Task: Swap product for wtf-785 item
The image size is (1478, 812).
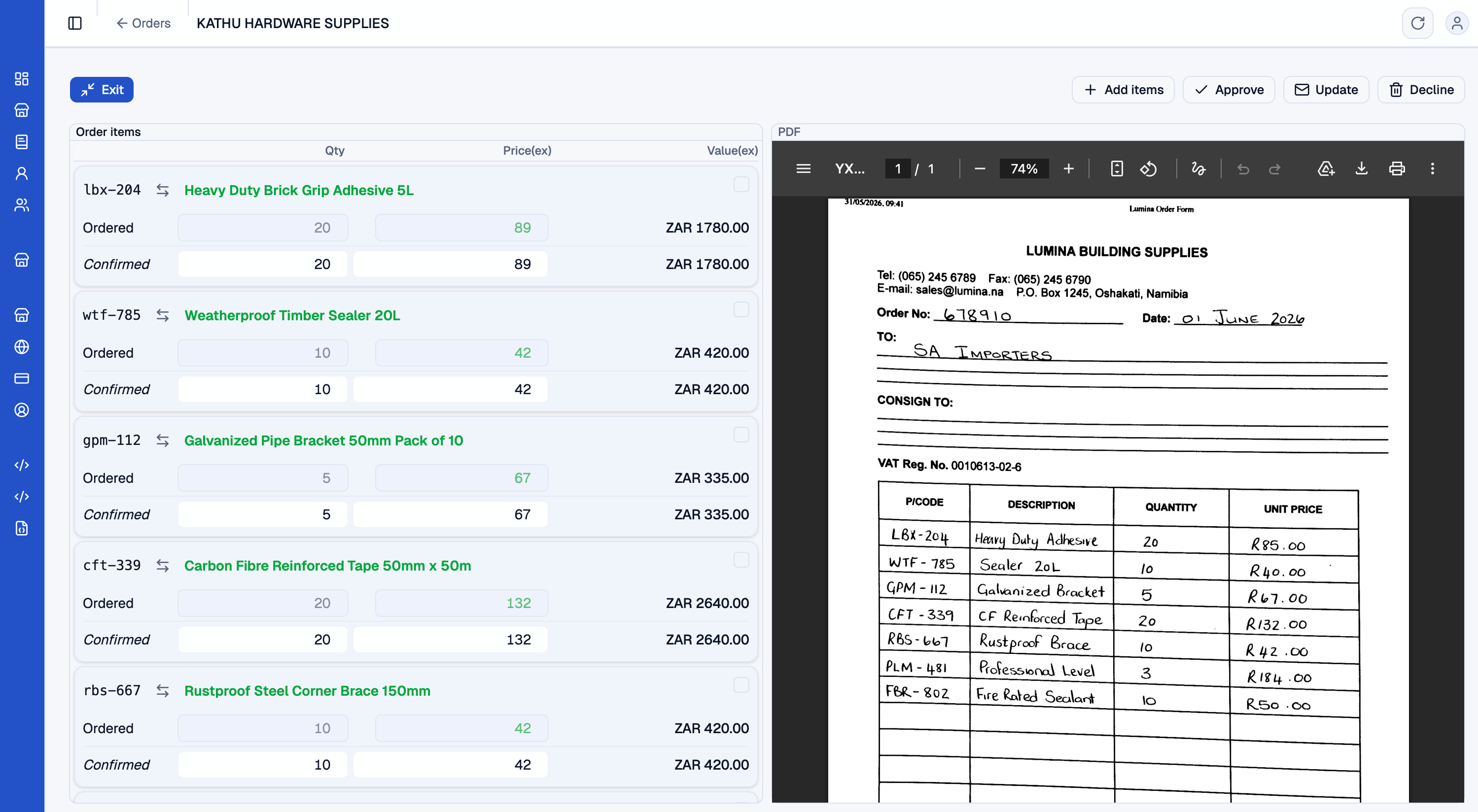Action: [162, 315]
